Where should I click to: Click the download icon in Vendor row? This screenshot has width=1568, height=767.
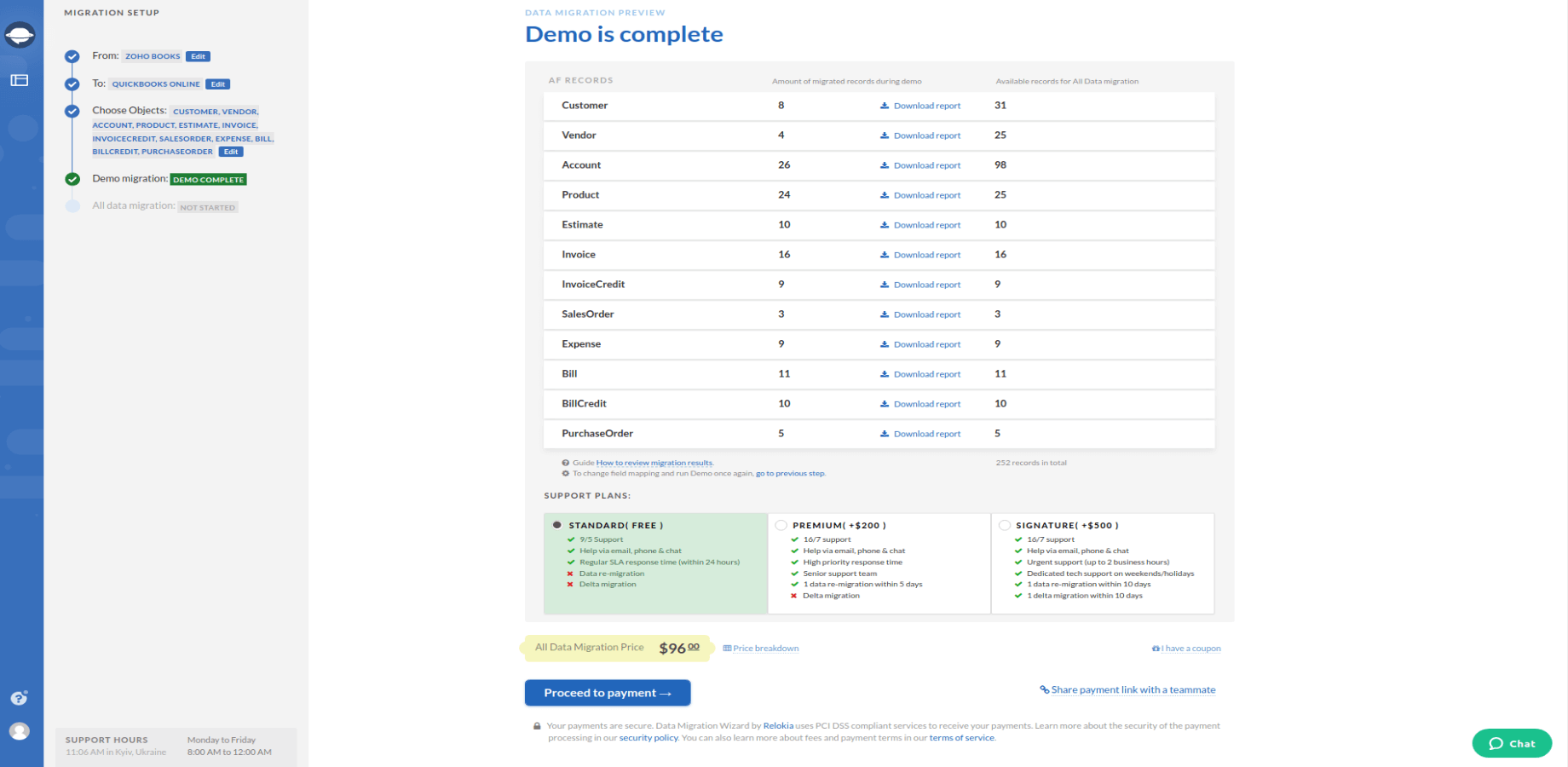pos(885,136)
